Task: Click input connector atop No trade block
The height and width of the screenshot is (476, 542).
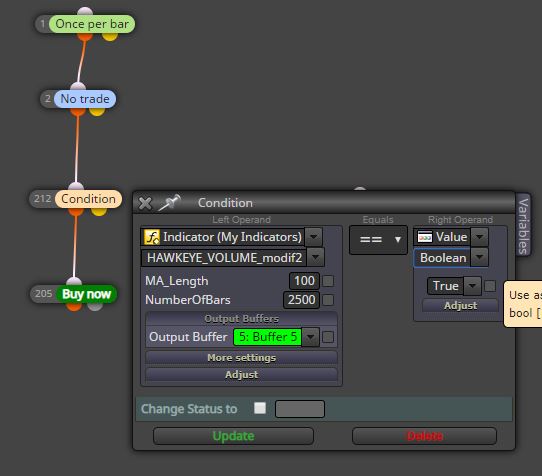Action: (x=78, y=87)
